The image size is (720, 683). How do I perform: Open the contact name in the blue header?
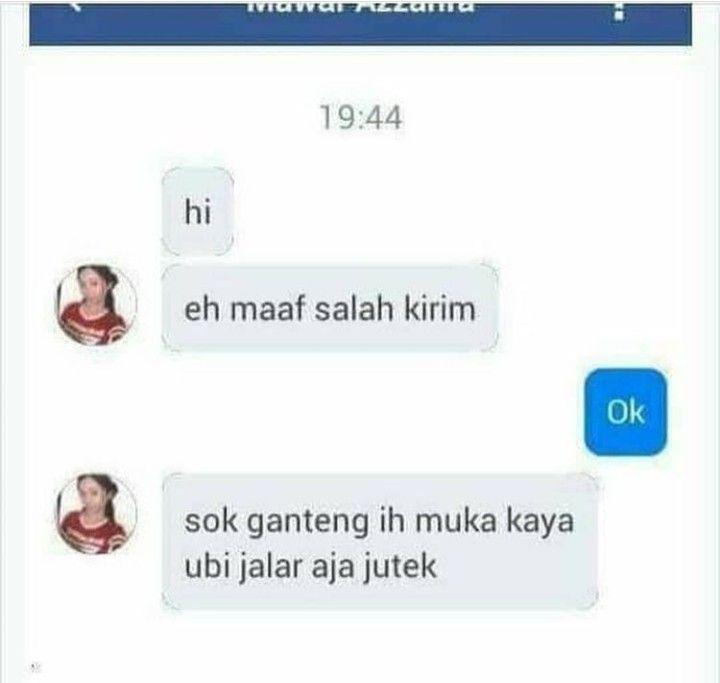[x=360, y=8]
